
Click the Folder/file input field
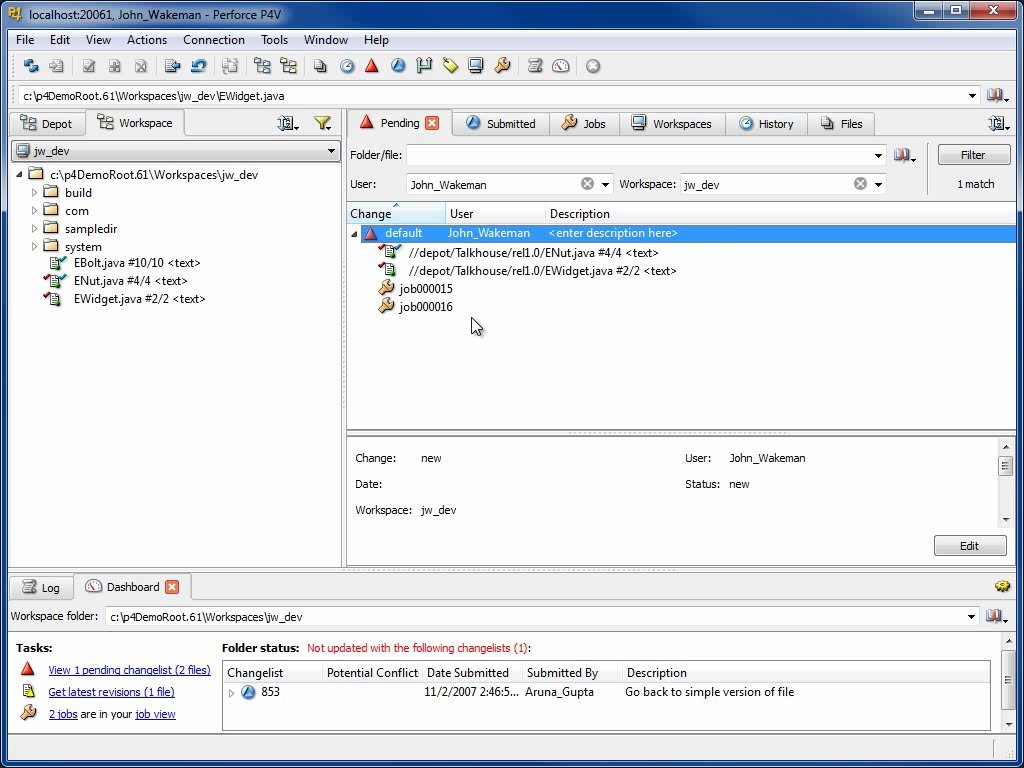pos(646,155)
